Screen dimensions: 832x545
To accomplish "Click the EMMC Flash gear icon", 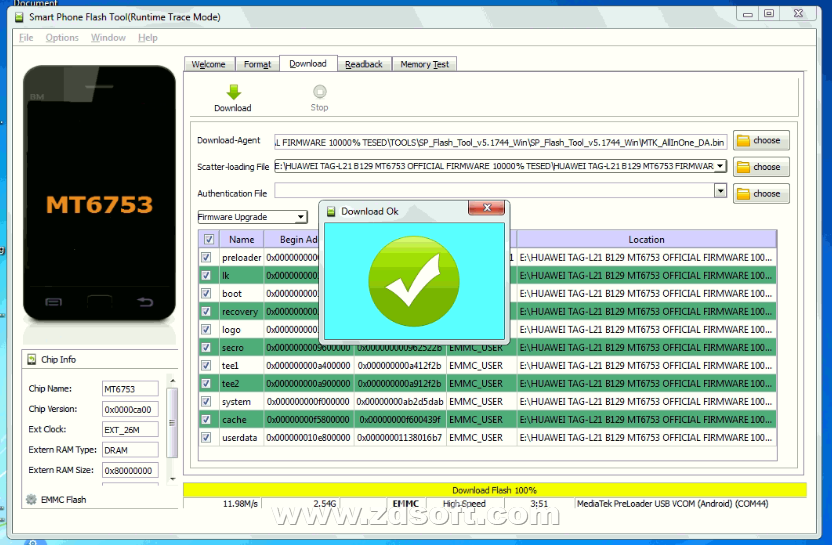I will pos(31,499).
